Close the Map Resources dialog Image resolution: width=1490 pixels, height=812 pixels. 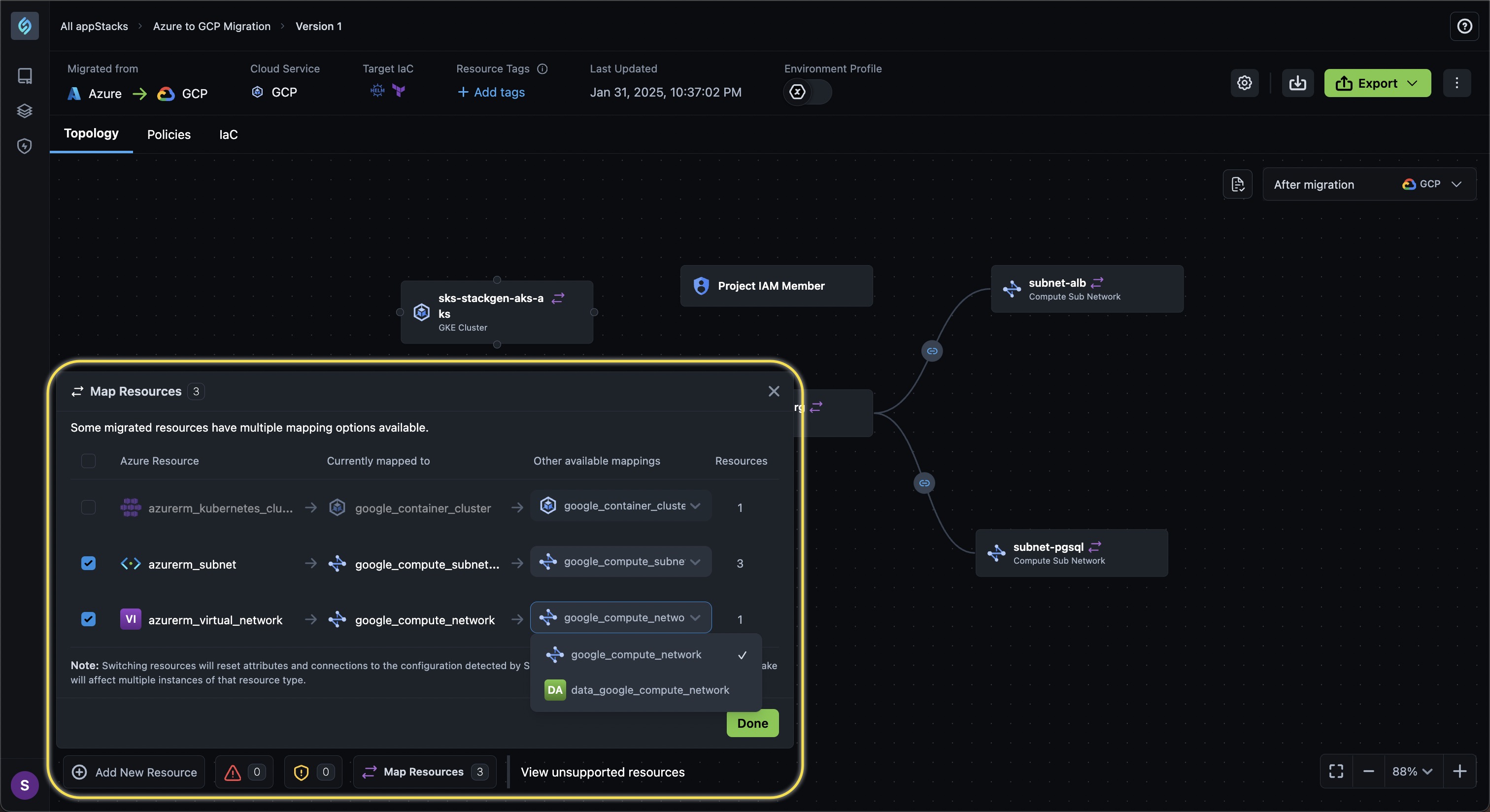(774, 392)
